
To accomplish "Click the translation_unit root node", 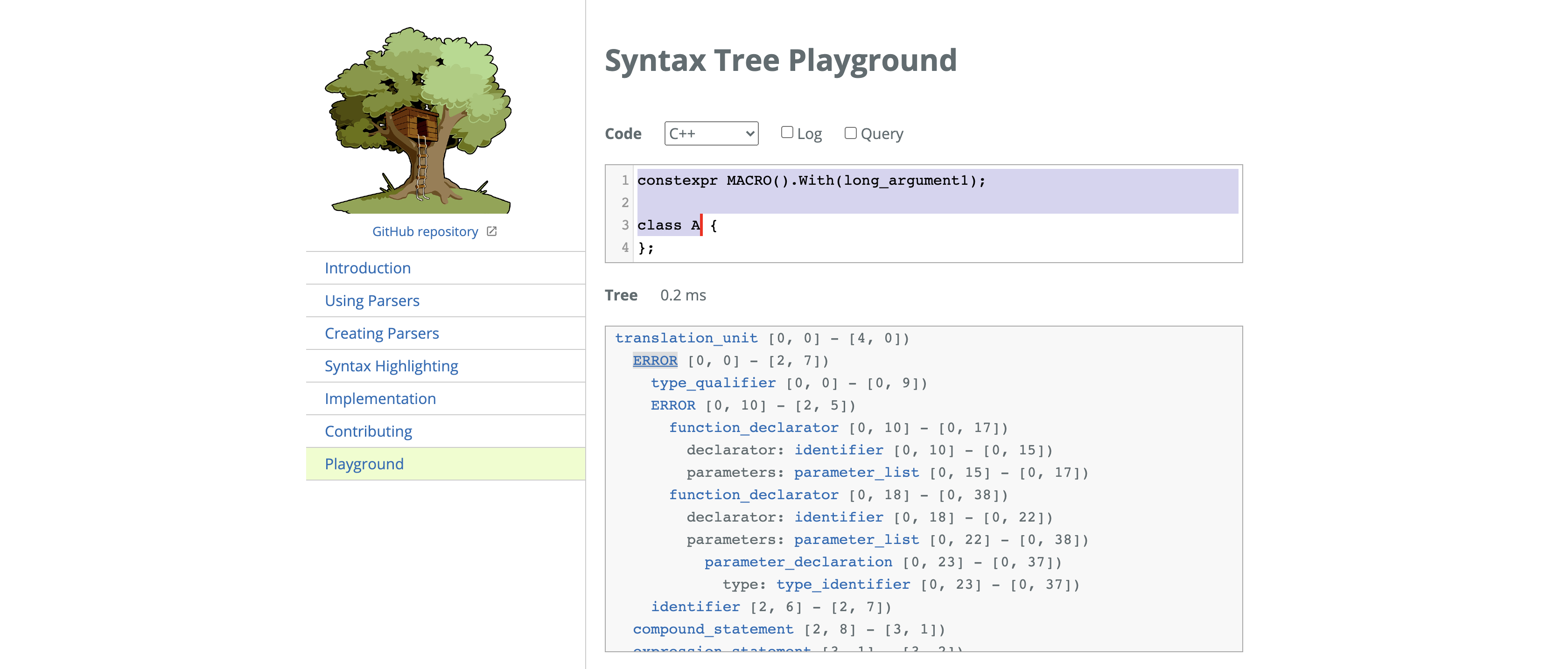I will point(686,338).
